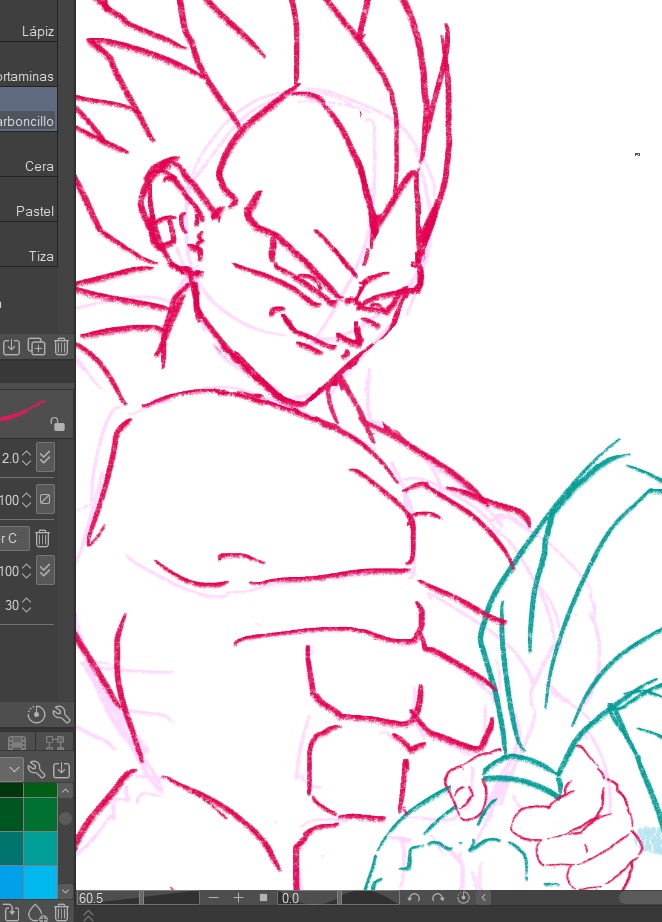Open sub tool detail wrench icon

coord(61,714)
